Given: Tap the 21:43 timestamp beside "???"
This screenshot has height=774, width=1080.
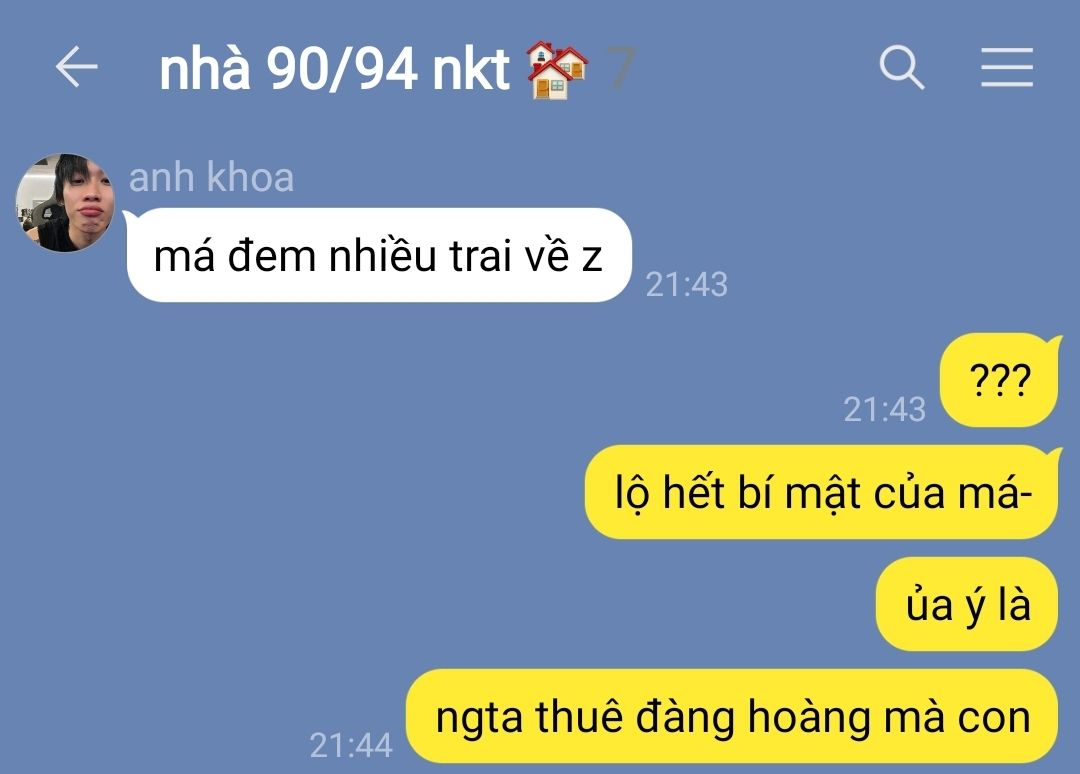Looking at the screenshot, I should pos(885,409).
